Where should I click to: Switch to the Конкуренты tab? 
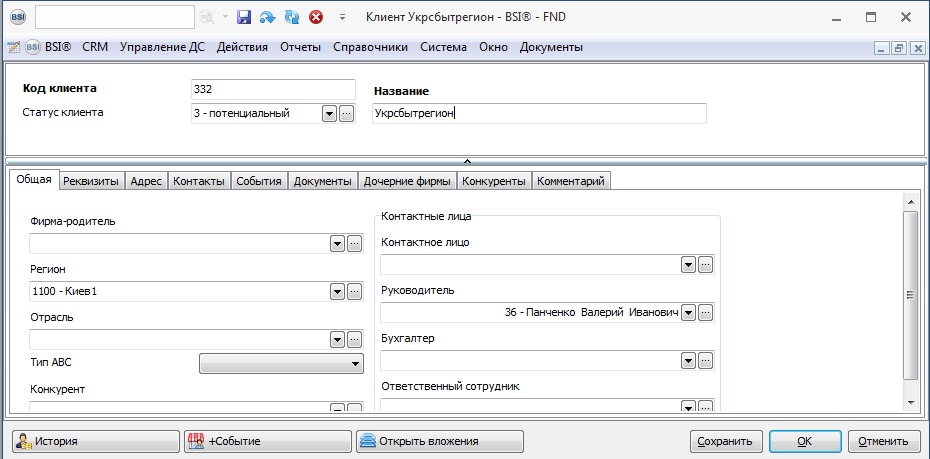(494, 181)
